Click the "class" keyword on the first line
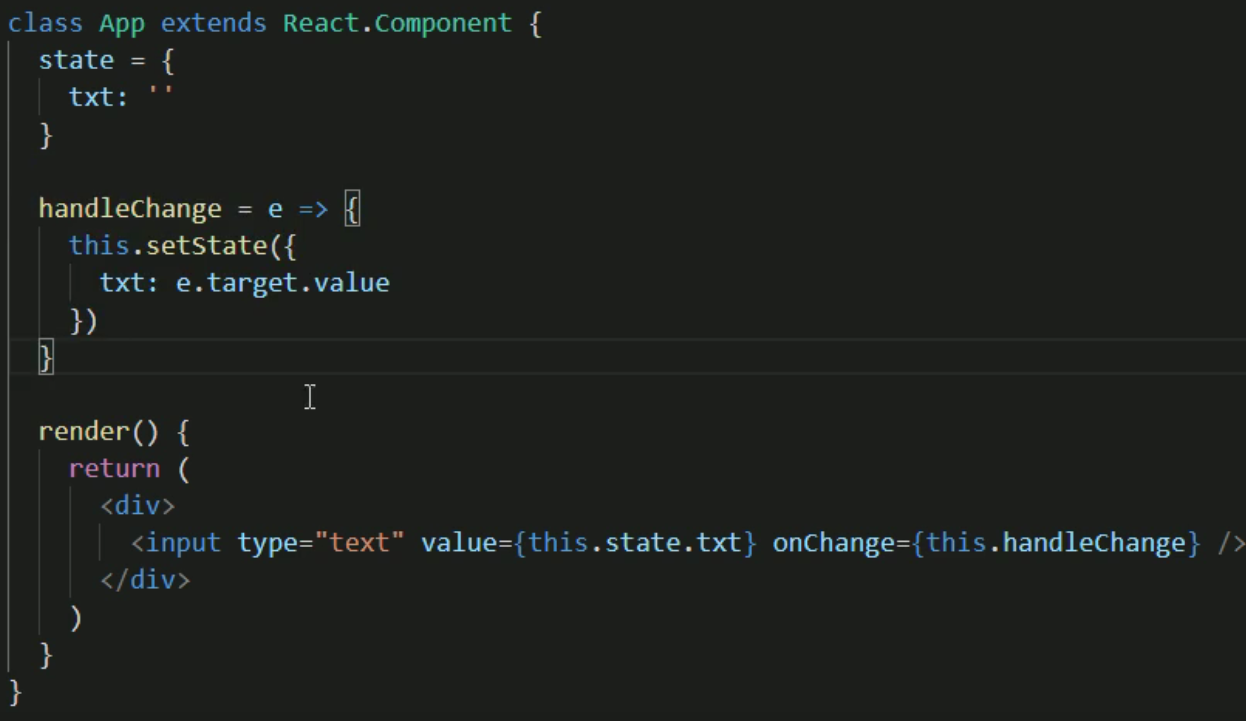 tap(46, 24)
